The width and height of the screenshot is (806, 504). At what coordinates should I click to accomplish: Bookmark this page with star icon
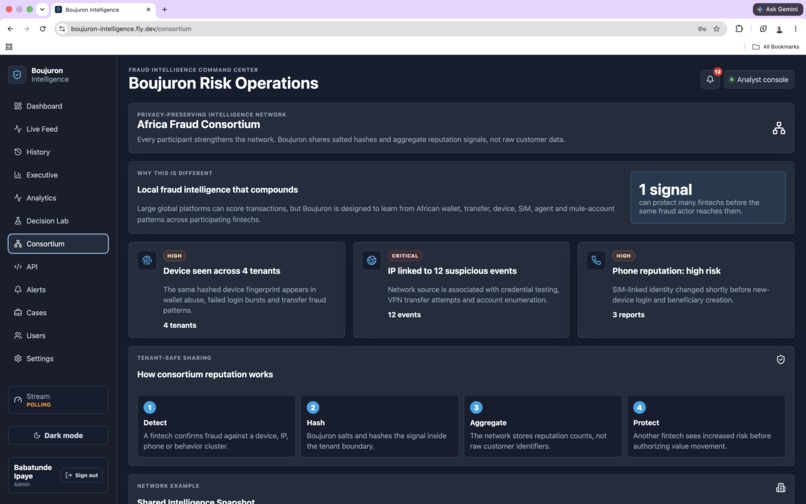click(x=716, y=29)
